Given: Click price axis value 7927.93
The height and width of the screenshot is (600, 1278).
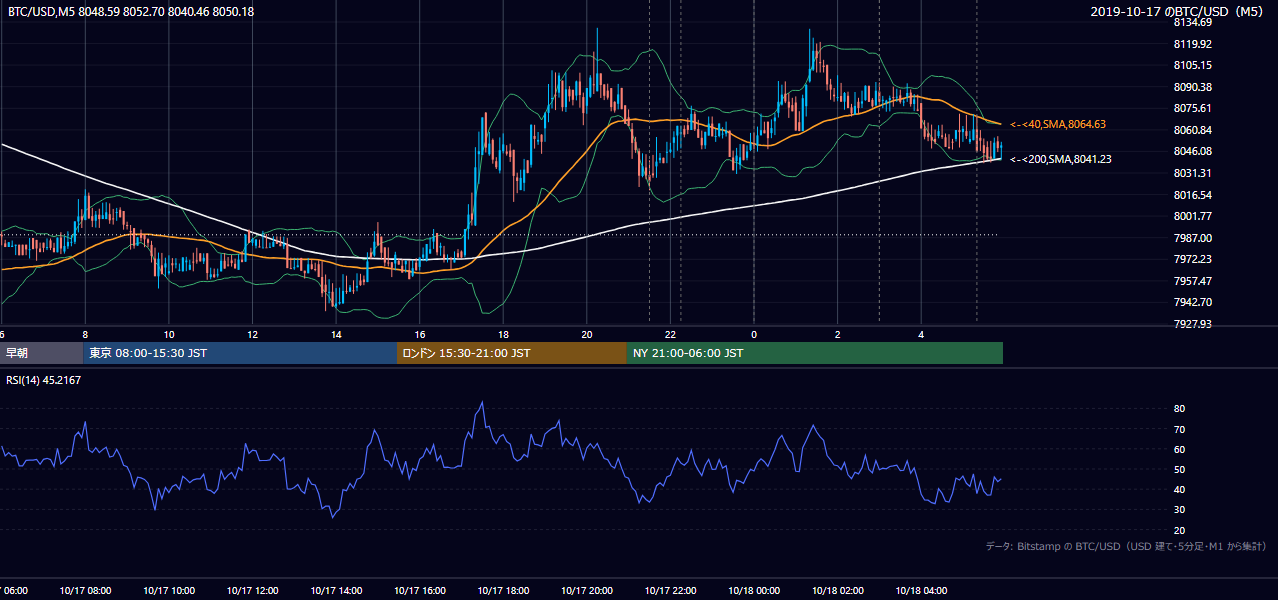Looking at the screenshot, I should pyautogui.click(x=1192, y=324).
